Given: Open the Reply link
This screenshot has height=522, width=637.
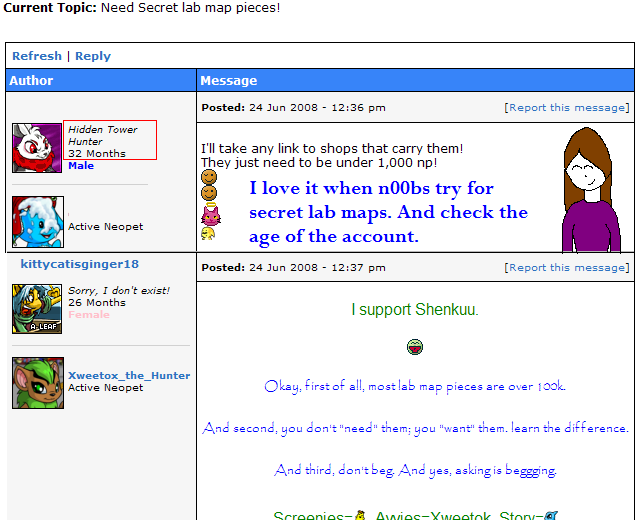Looking at the screenshot, I should (x=93, y=56).
